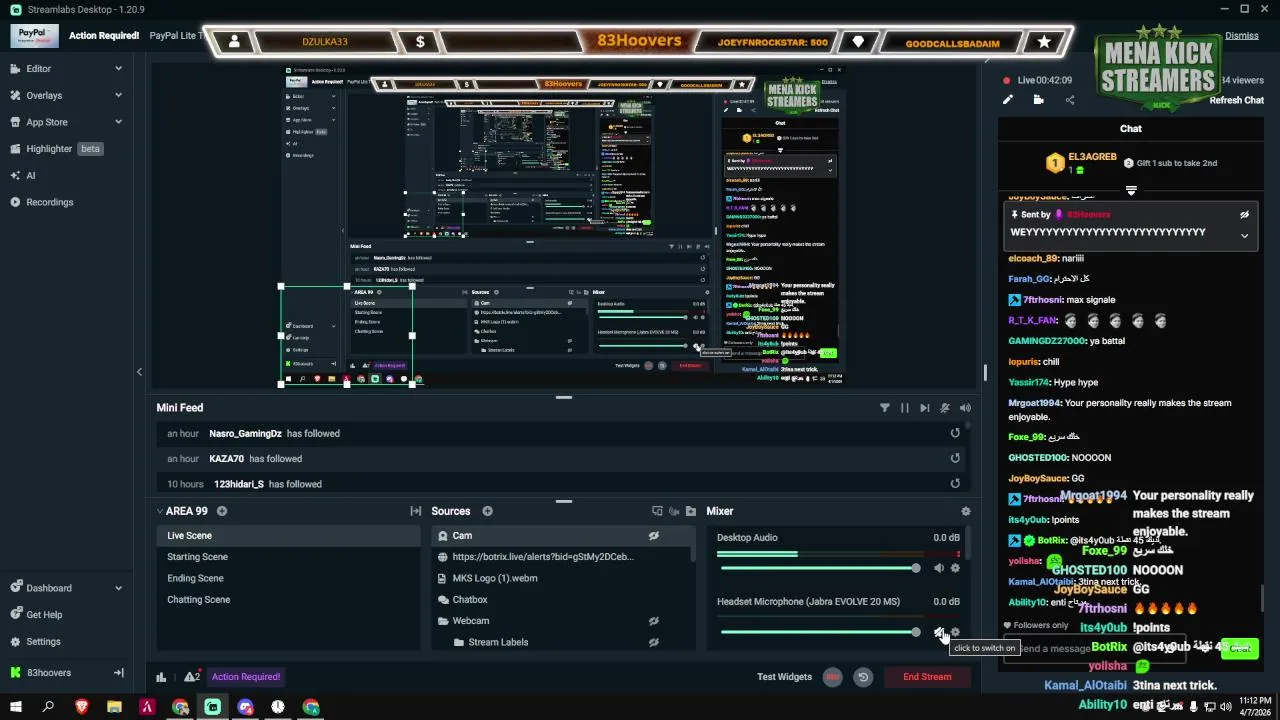This screenshot has height=720, width=1280.
Task: Add a new source with plus icon
Action: coord(487,511)
